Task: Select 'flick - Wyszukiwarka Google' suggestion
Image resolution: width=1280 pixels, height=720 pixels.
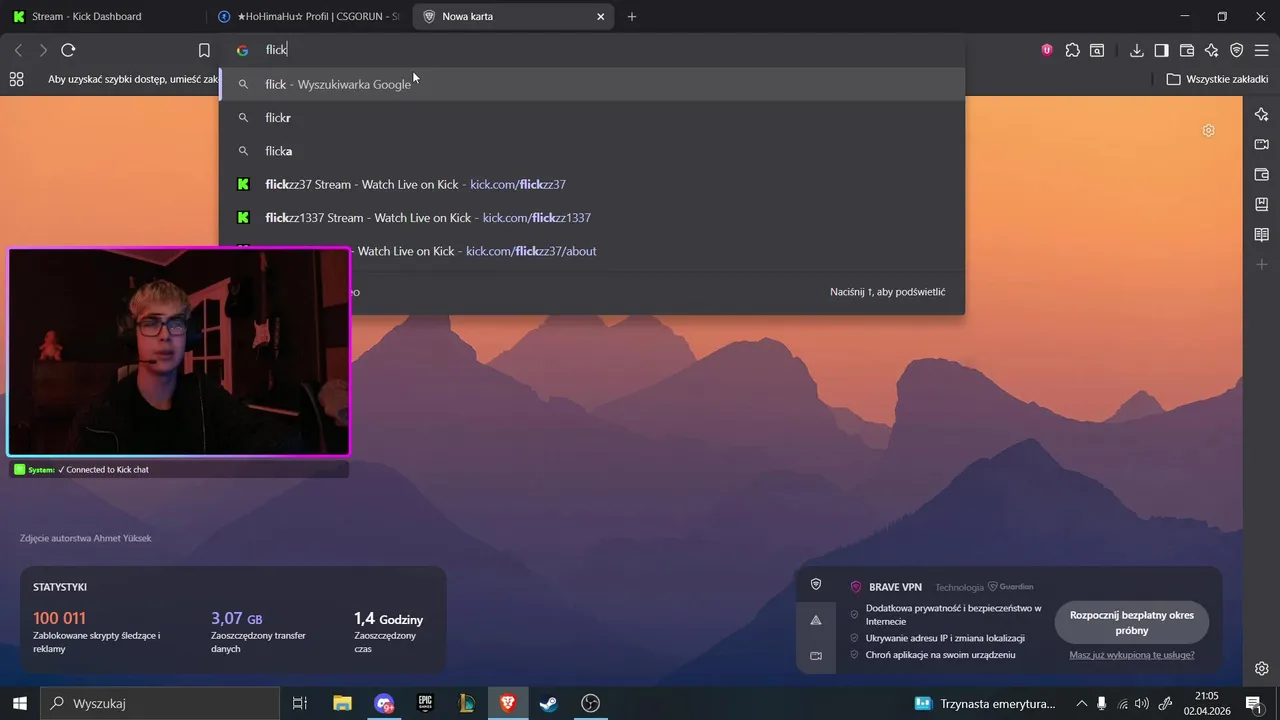Action: coord(592,84)
